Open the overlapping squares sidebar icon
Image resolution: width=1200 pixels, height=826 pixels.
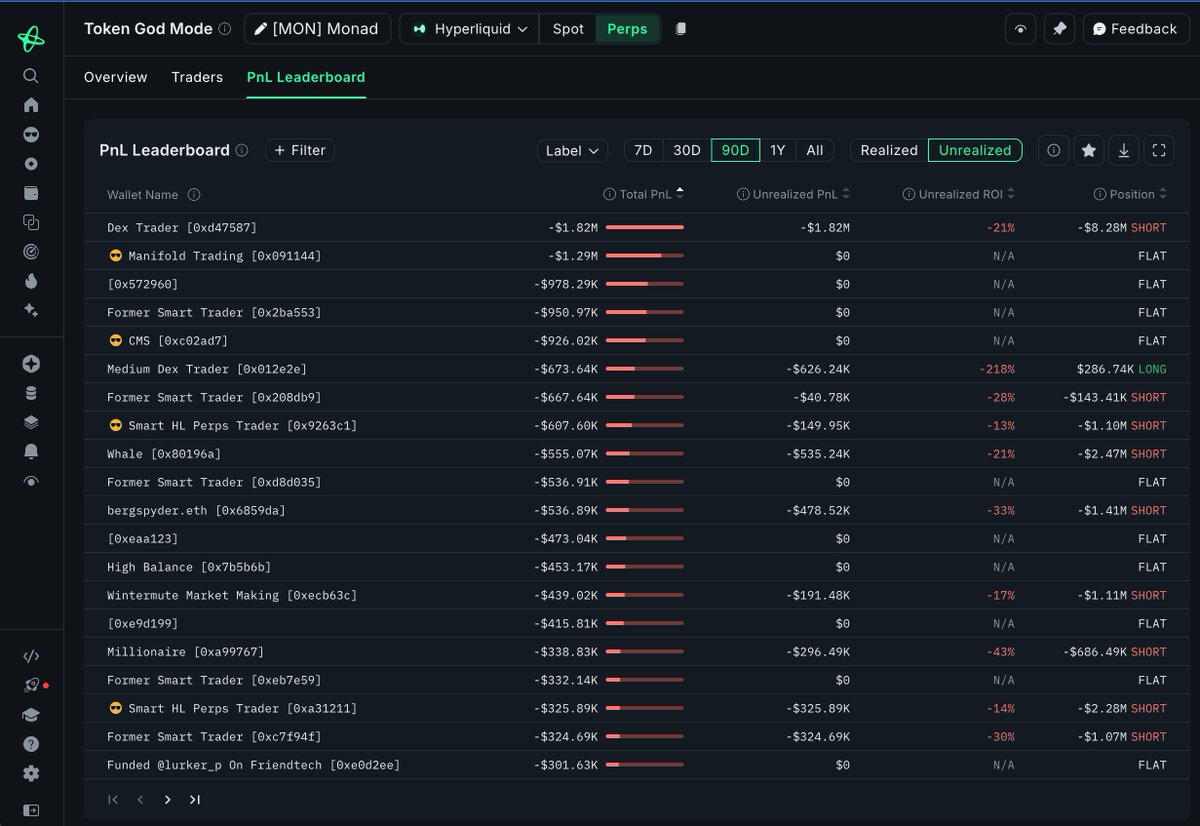click(x=31, y=222)
